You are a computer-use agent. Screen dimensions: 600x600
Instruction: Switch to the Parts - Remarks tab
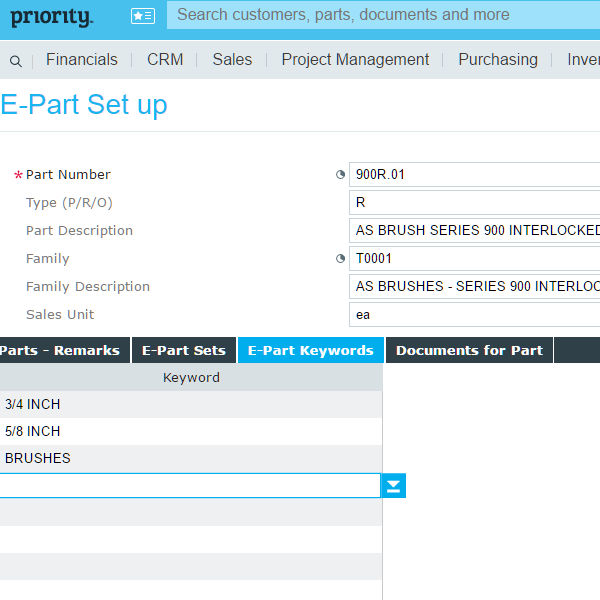pyautogui.click(x=60, y=350)
